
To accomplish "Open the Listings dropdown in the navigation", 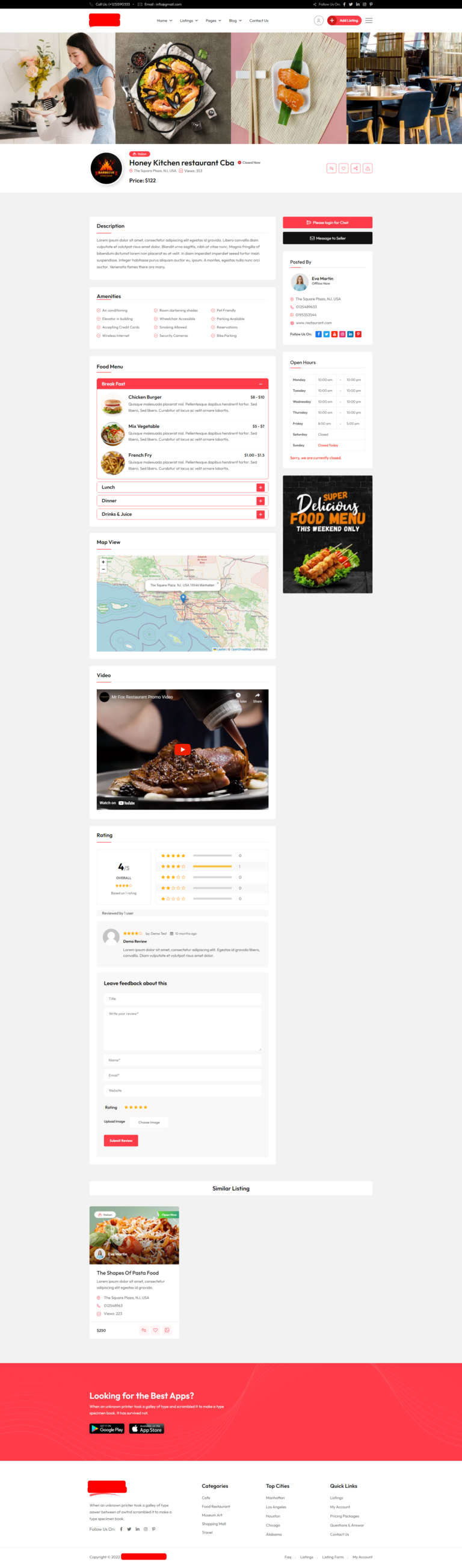I will click(x=189, y=20).
